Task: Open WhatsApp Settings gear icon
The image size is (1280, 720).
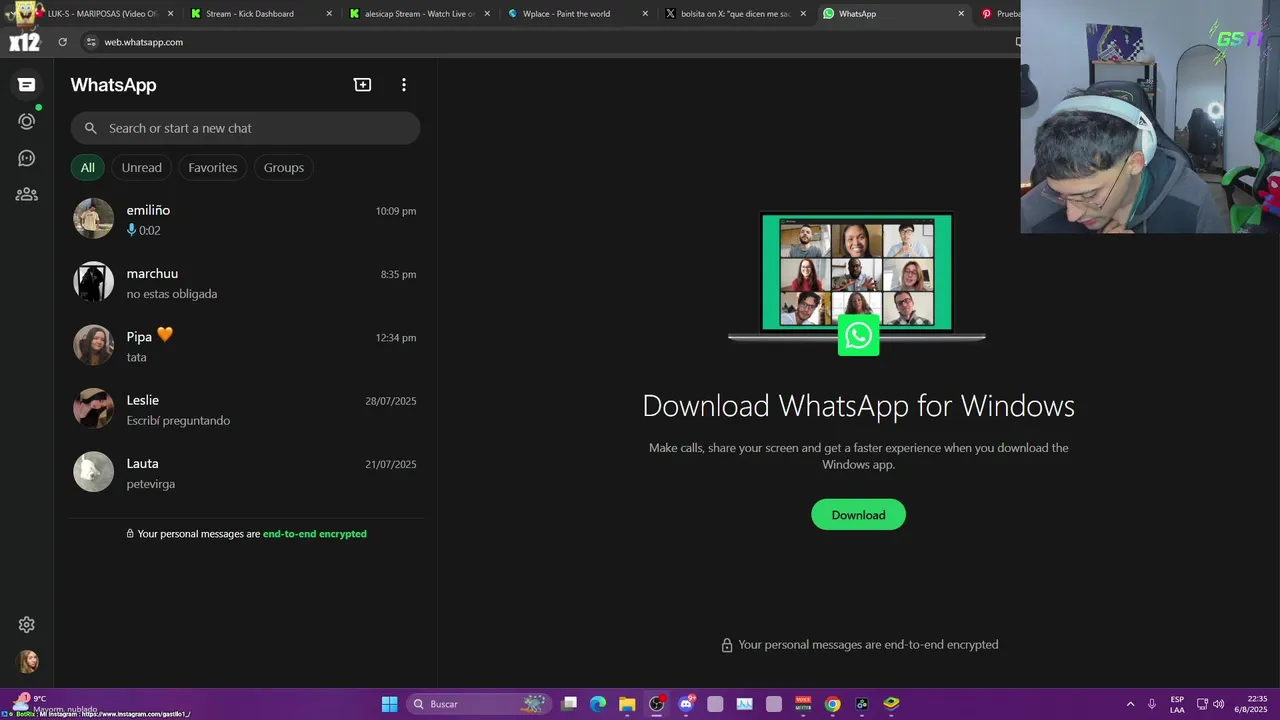Action: pos(26,624)
